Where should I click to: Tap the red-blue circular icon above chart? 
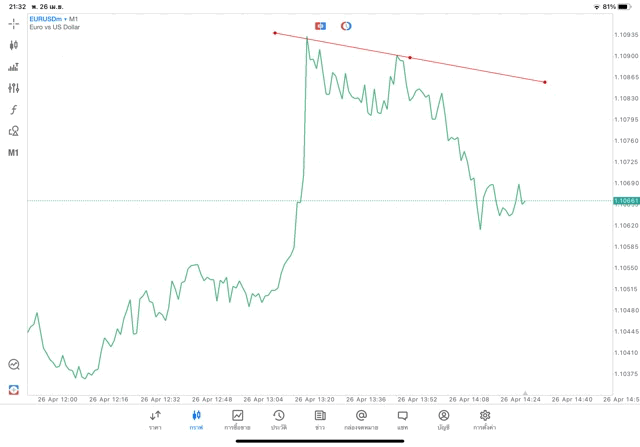tap(346, 25)
